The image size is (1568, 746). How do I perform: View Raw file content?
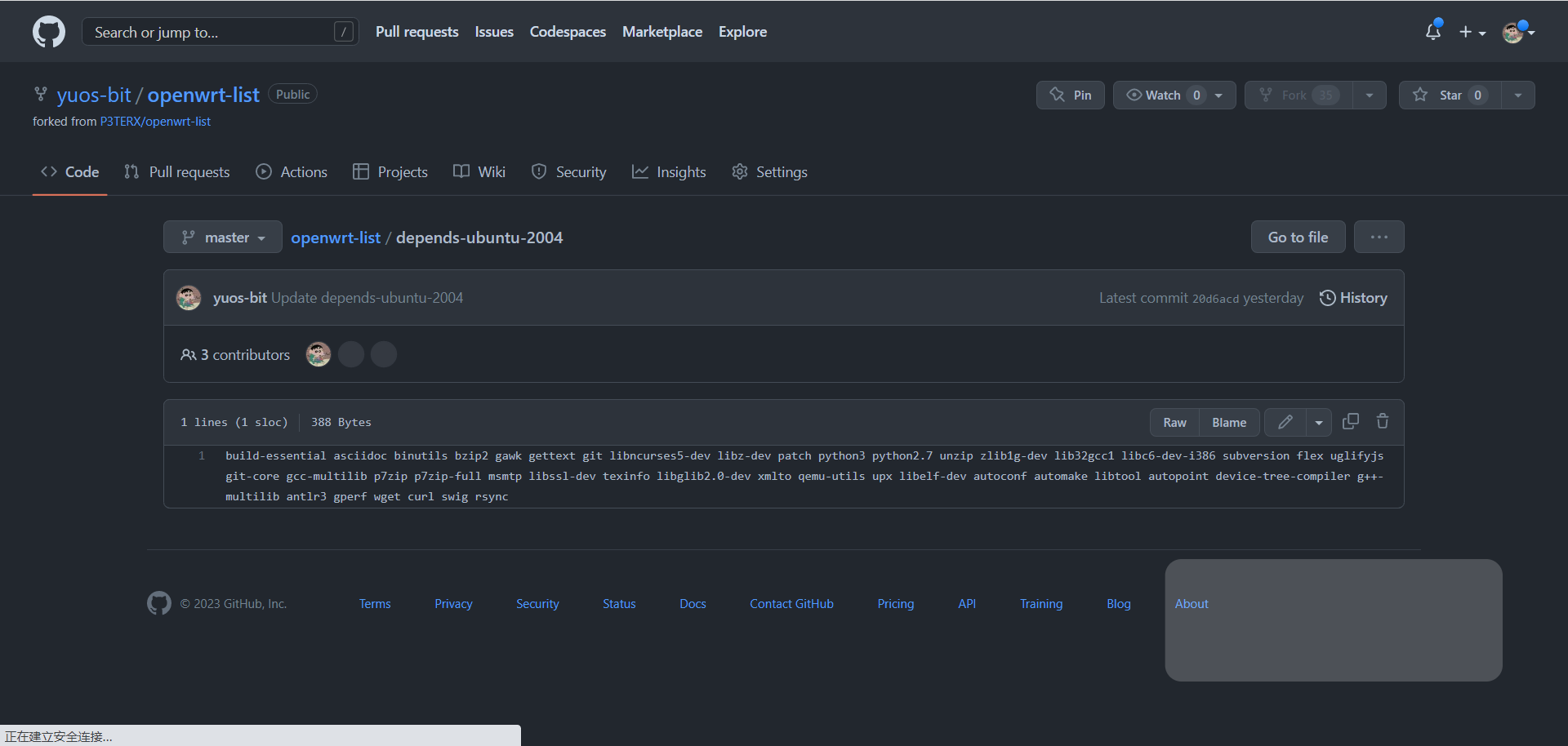[1174, 422]
